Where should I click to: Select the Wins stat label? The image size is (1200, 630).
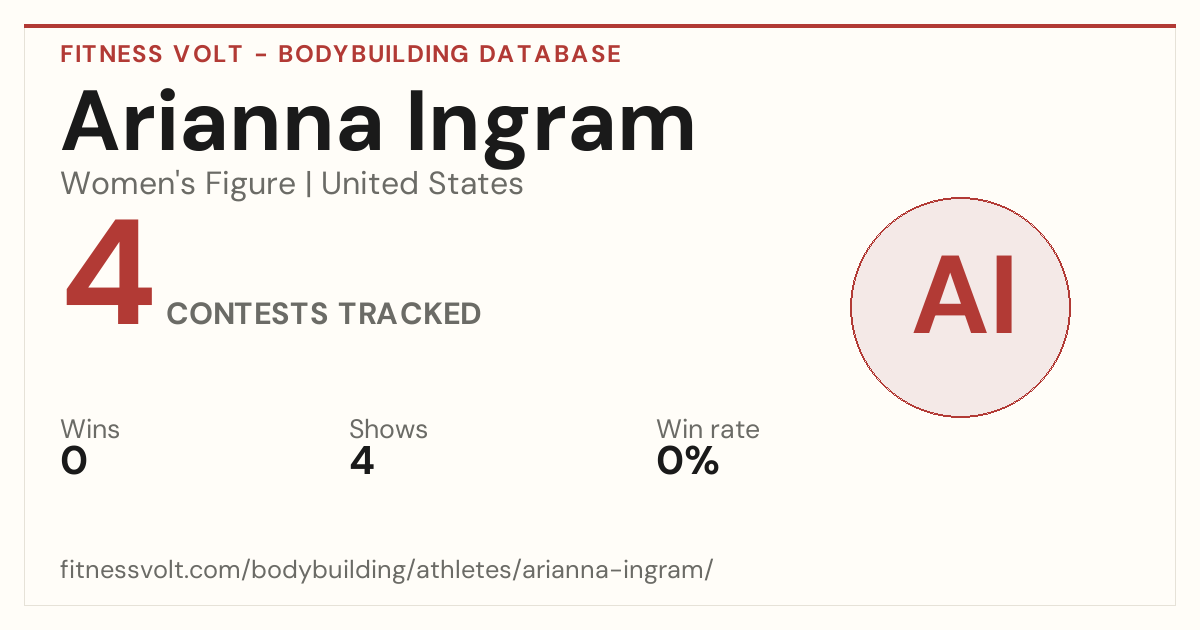[x=90, y=430]
